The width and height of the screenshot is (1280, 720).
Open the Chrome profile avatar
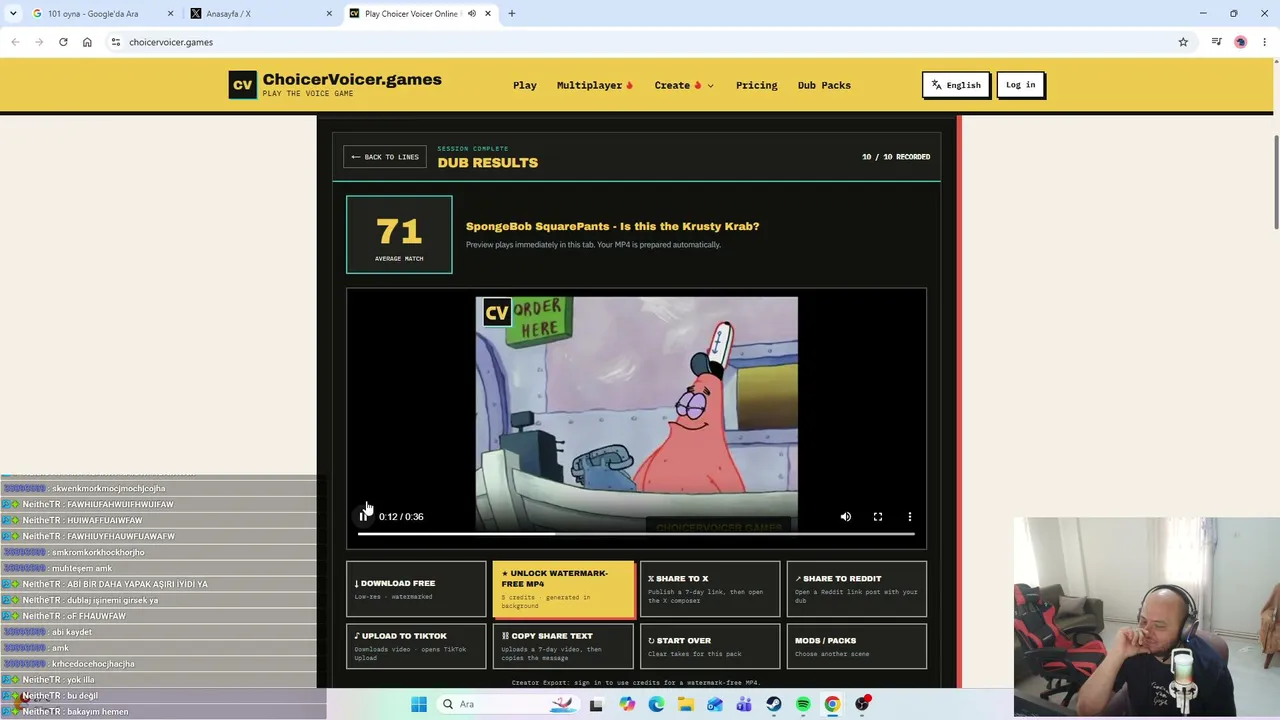coord(1241,42)
